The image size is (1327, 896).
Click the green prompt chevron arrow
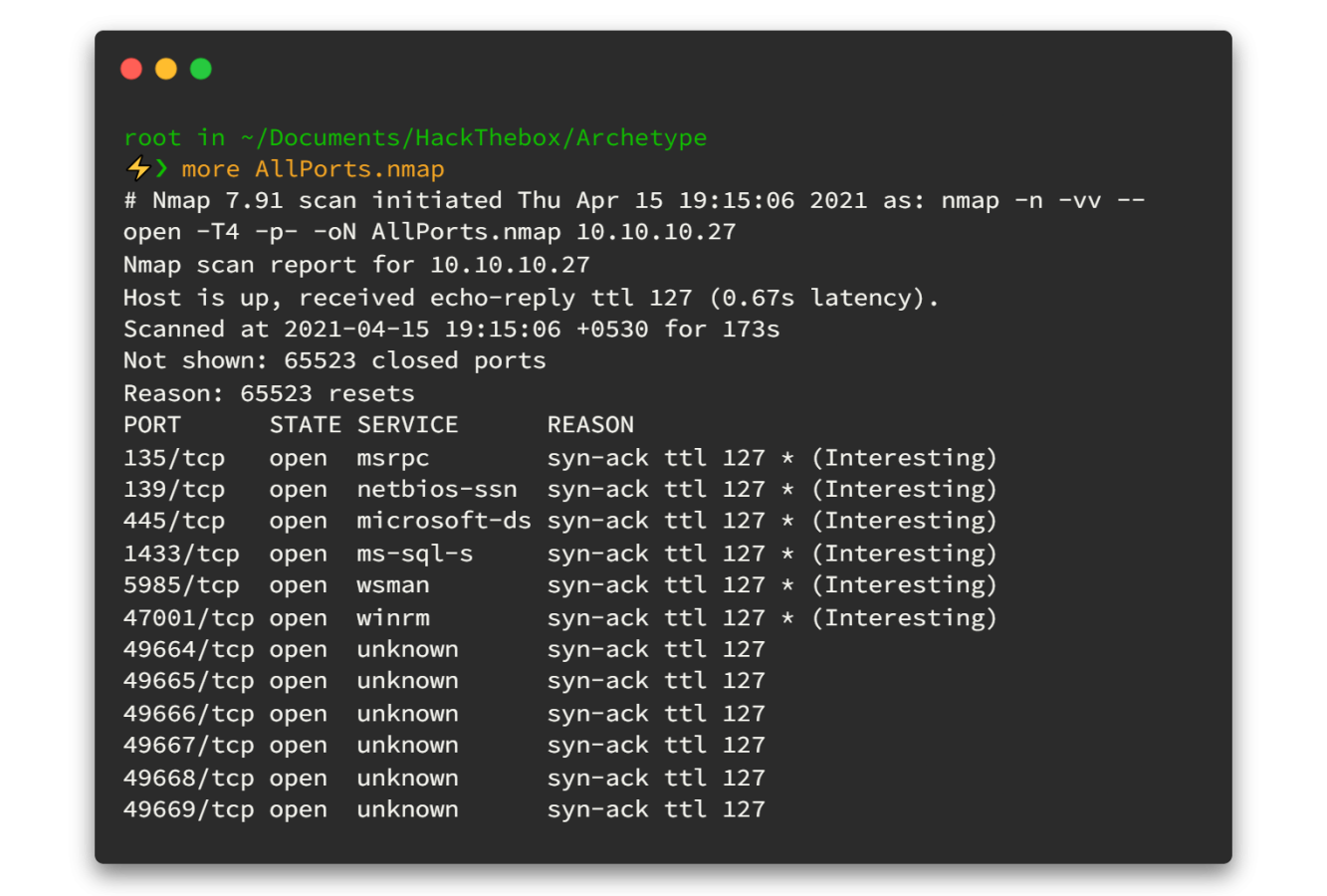click(161, 168)
